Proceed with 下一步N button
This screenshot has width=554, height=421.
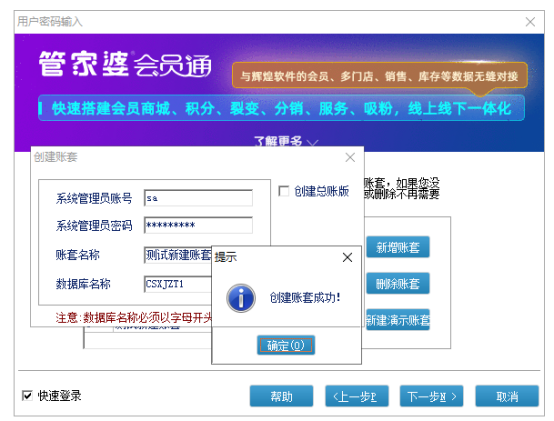point(431,396)
